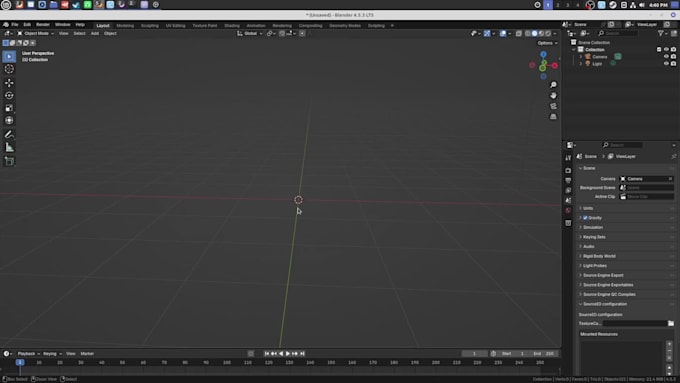This screenshot has width=680, height=383.
Task: Switch perspective/orthographic grid icon
Action: 553,117
